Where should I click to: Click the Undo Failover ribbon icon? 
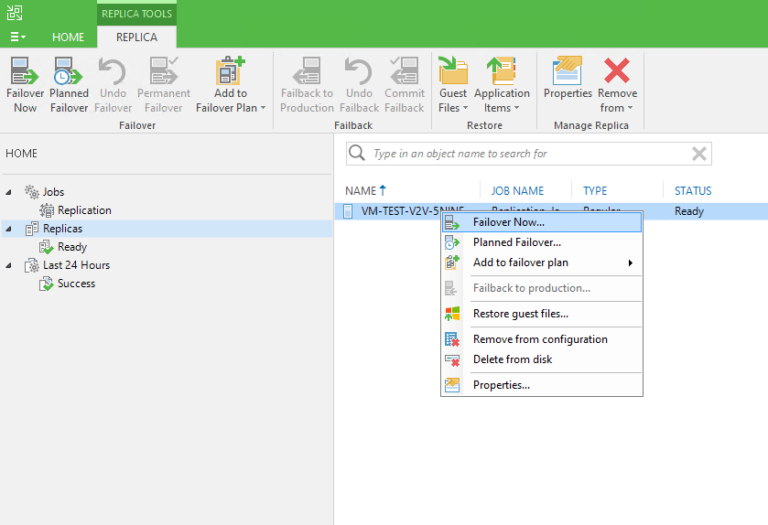[x=113, y=71]
